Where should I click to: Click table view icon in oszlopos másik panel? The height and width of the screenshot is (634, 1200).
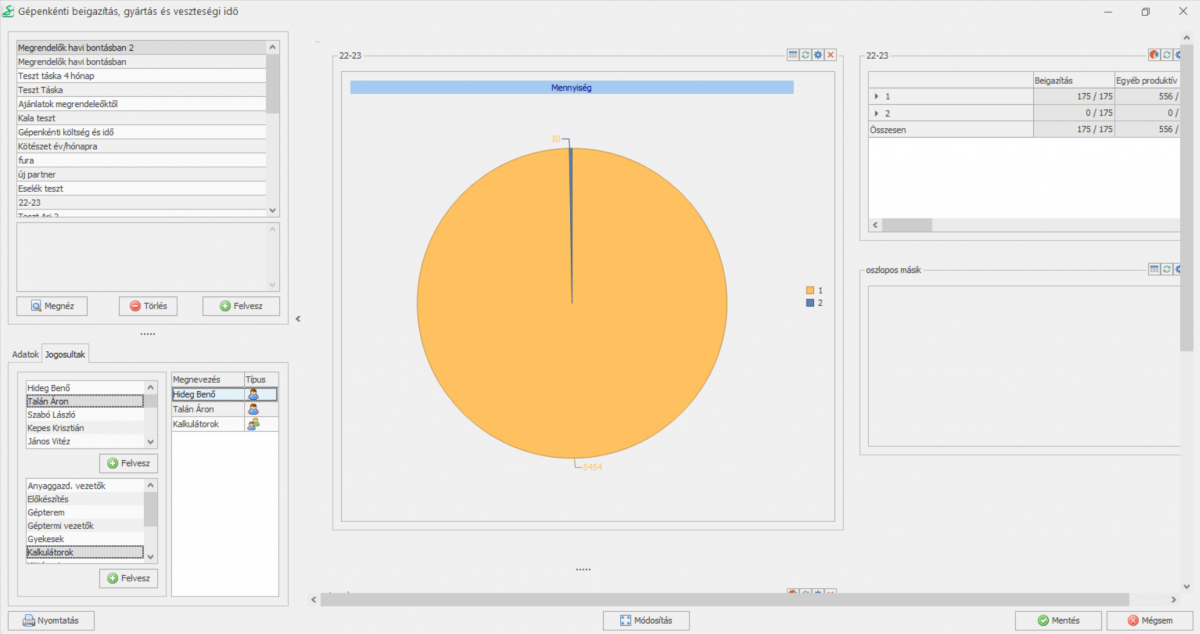(1154, 269)
